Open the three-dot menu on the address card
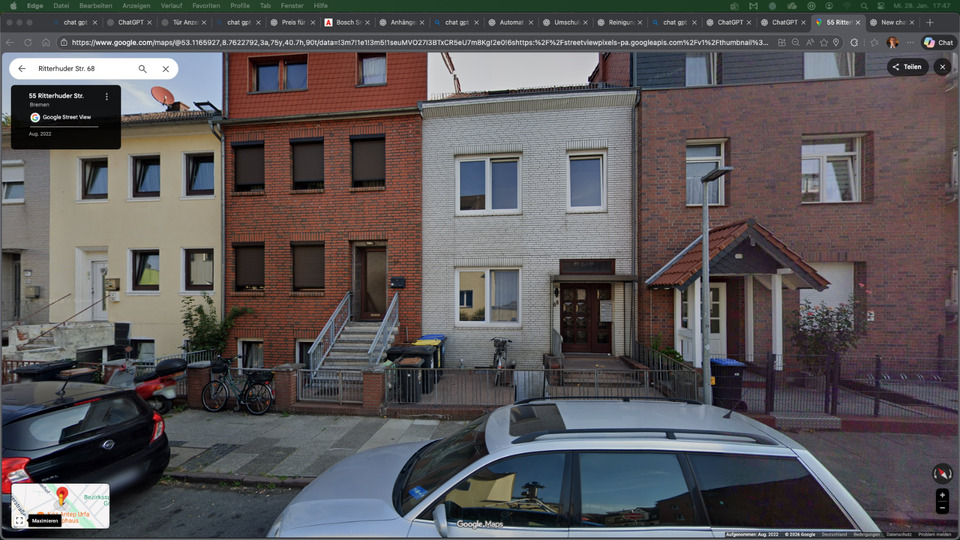960x540 pixels. click(107, 97)
